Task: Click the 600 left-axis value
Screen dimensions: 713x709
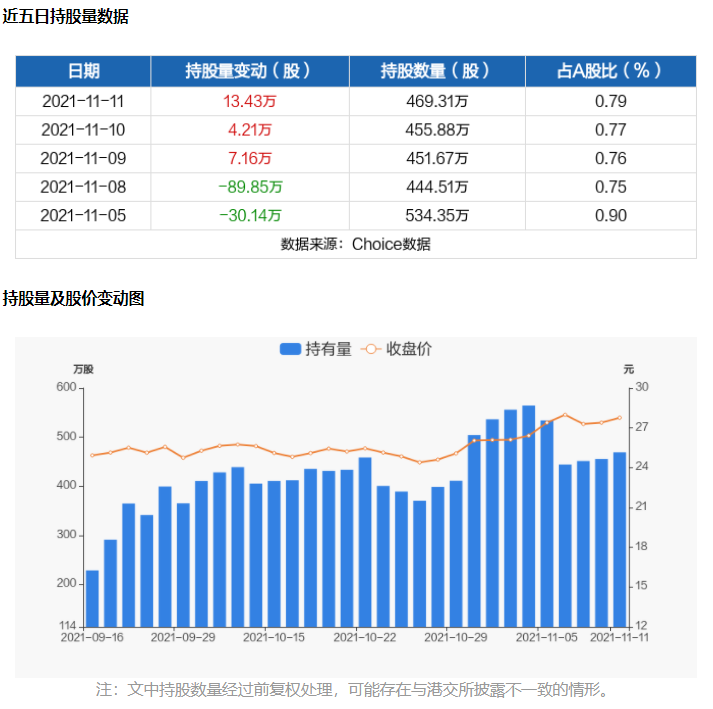Action: point(66,387)
